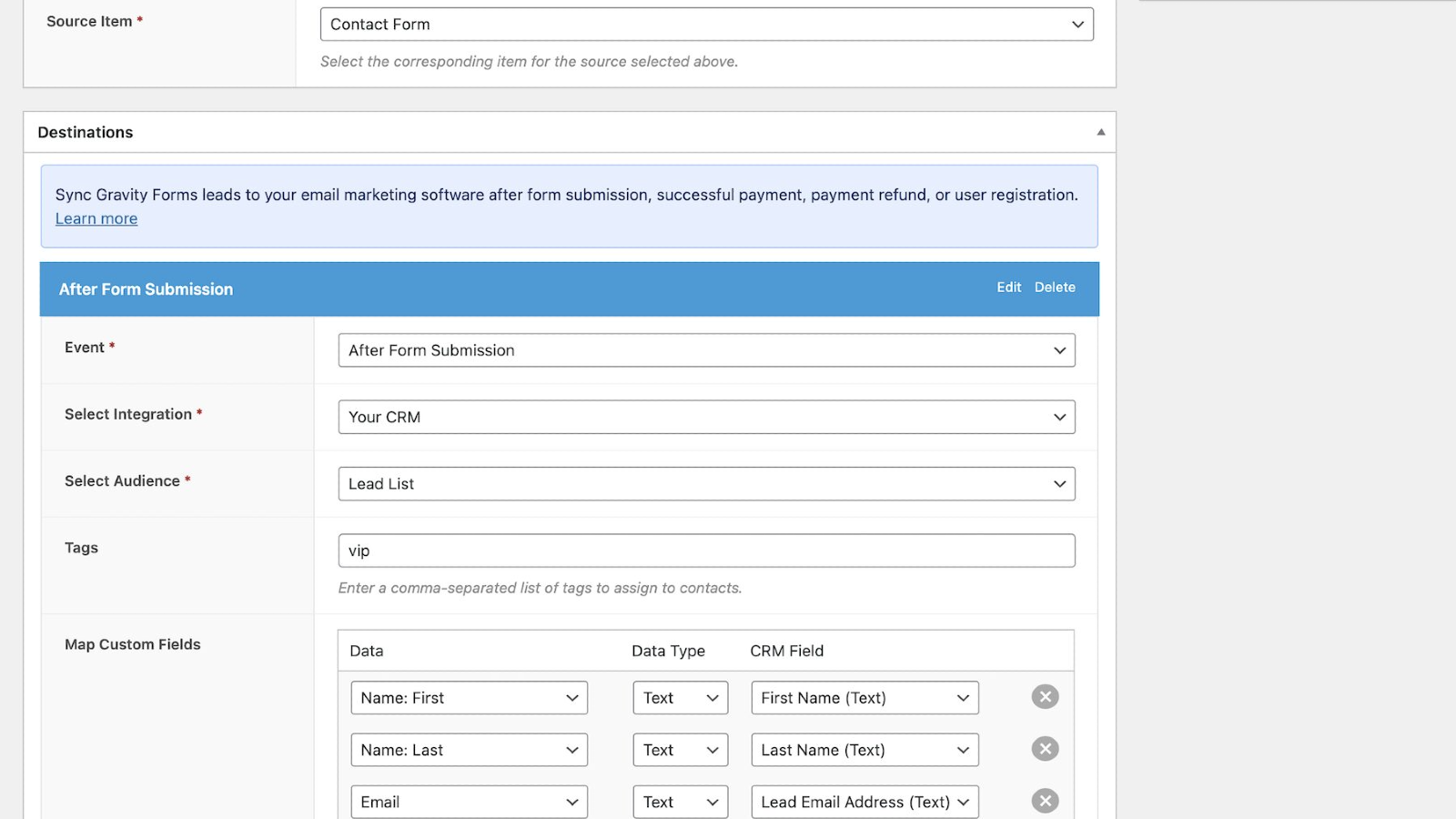Click Edit on After Form Submission
Screen dimensions: 1456x819
(1008, 288)
